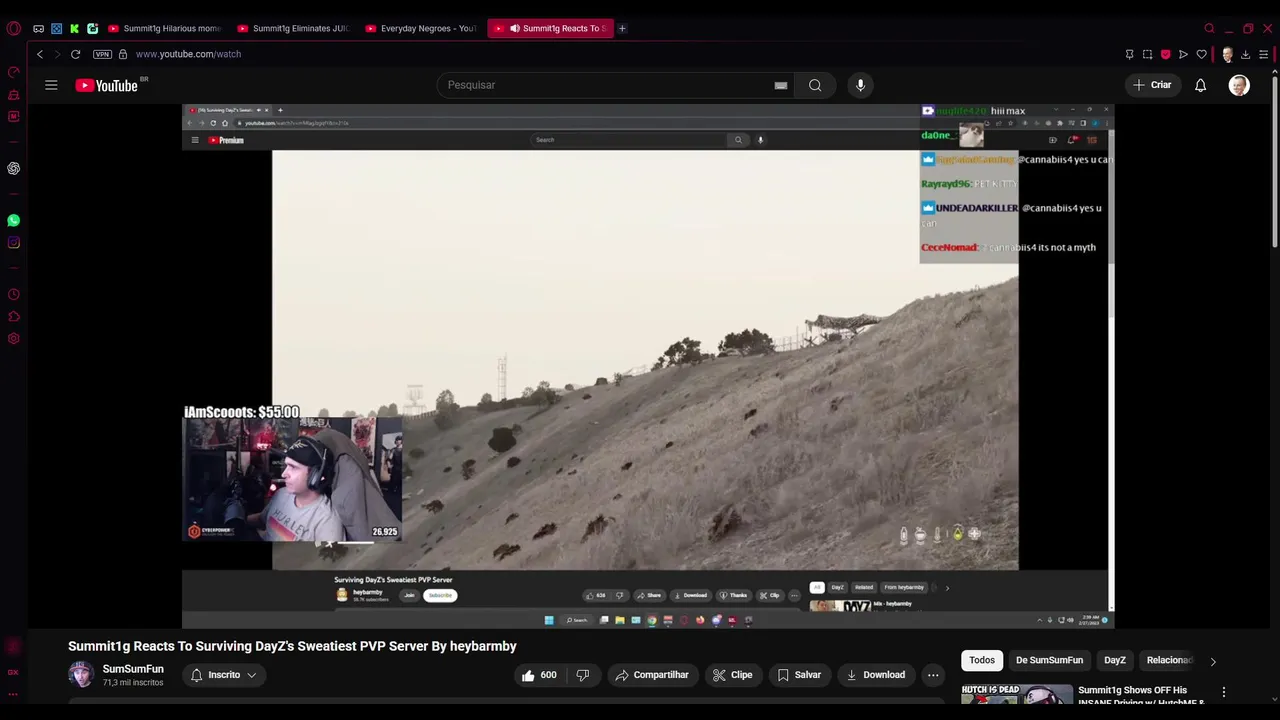Go to YouTube home via logo
Viewport: 1280px width, 720px height.
[x=107, y=85]
